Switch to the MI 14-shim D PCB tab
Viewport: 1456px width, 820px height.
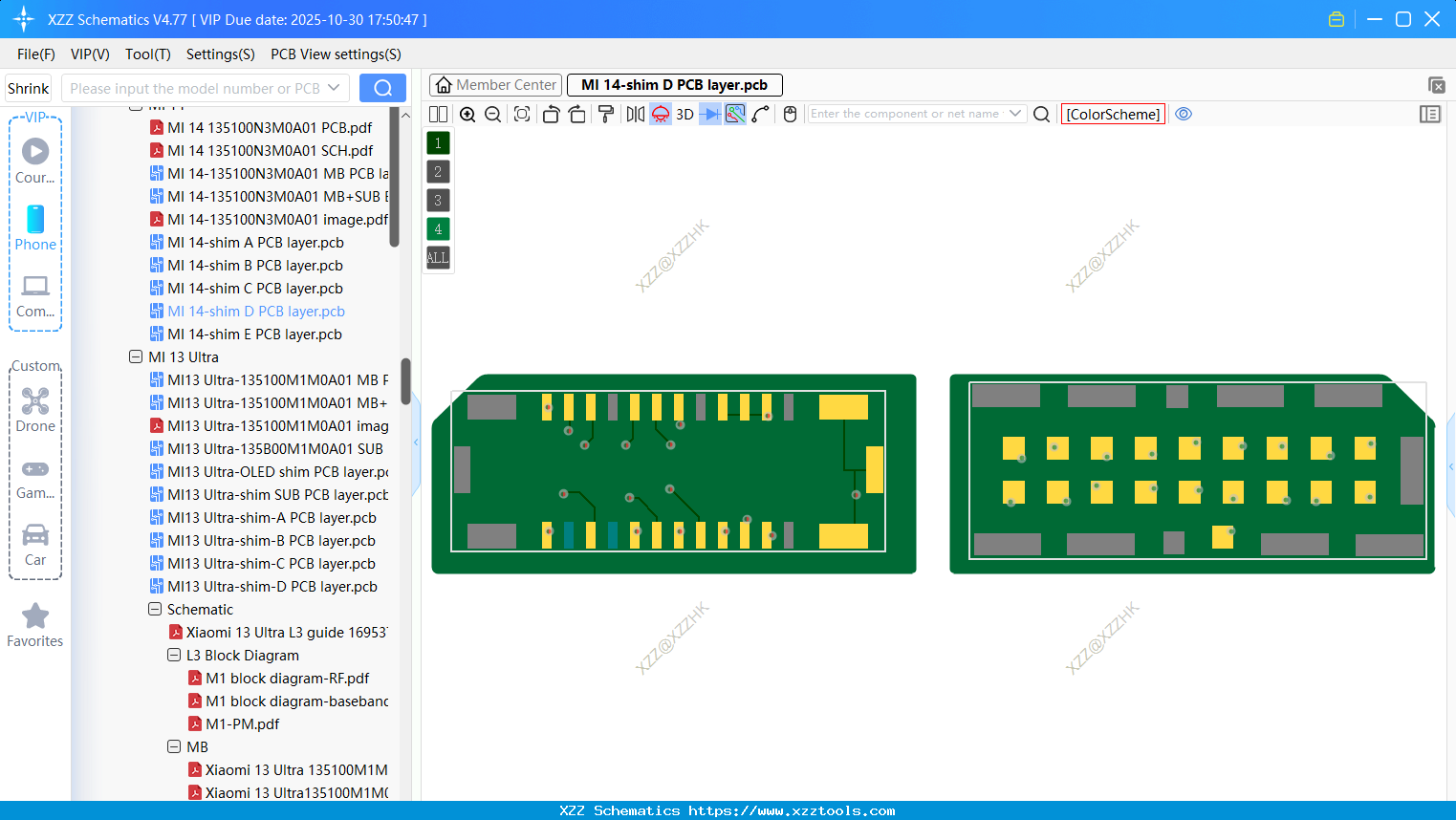point(674,85)
